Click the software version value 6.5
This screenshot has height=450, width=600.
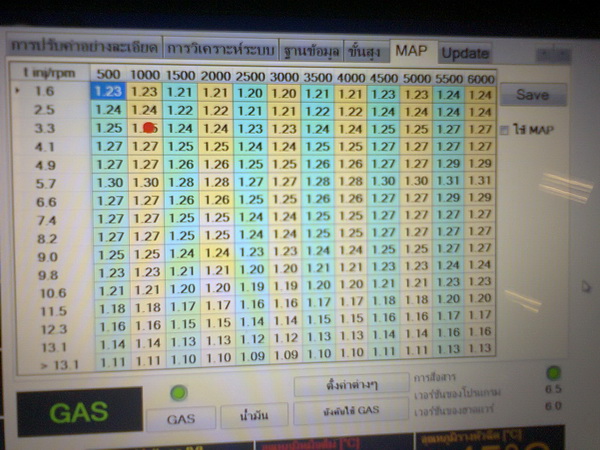tap(553, 389)
